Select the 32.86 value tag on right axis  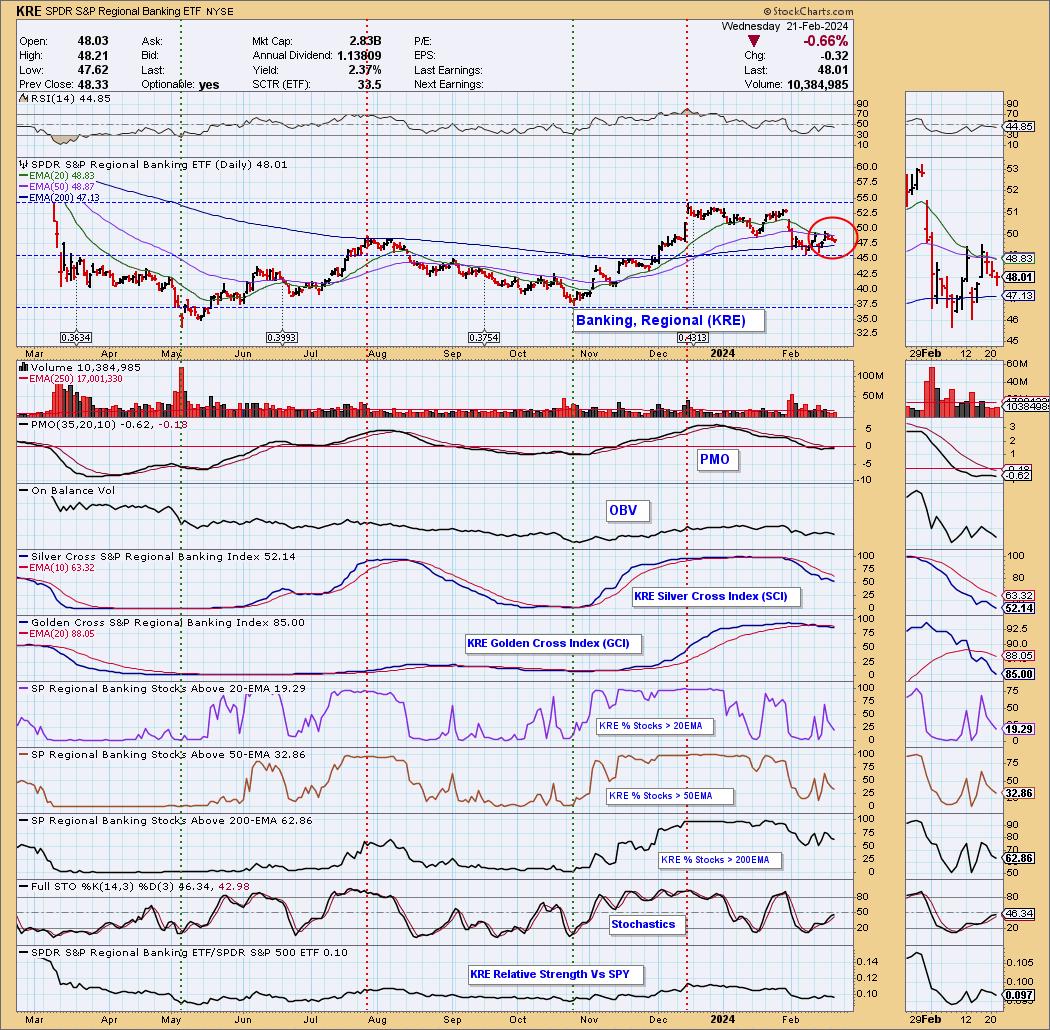pyautogui.click(x=1019, y=793)
